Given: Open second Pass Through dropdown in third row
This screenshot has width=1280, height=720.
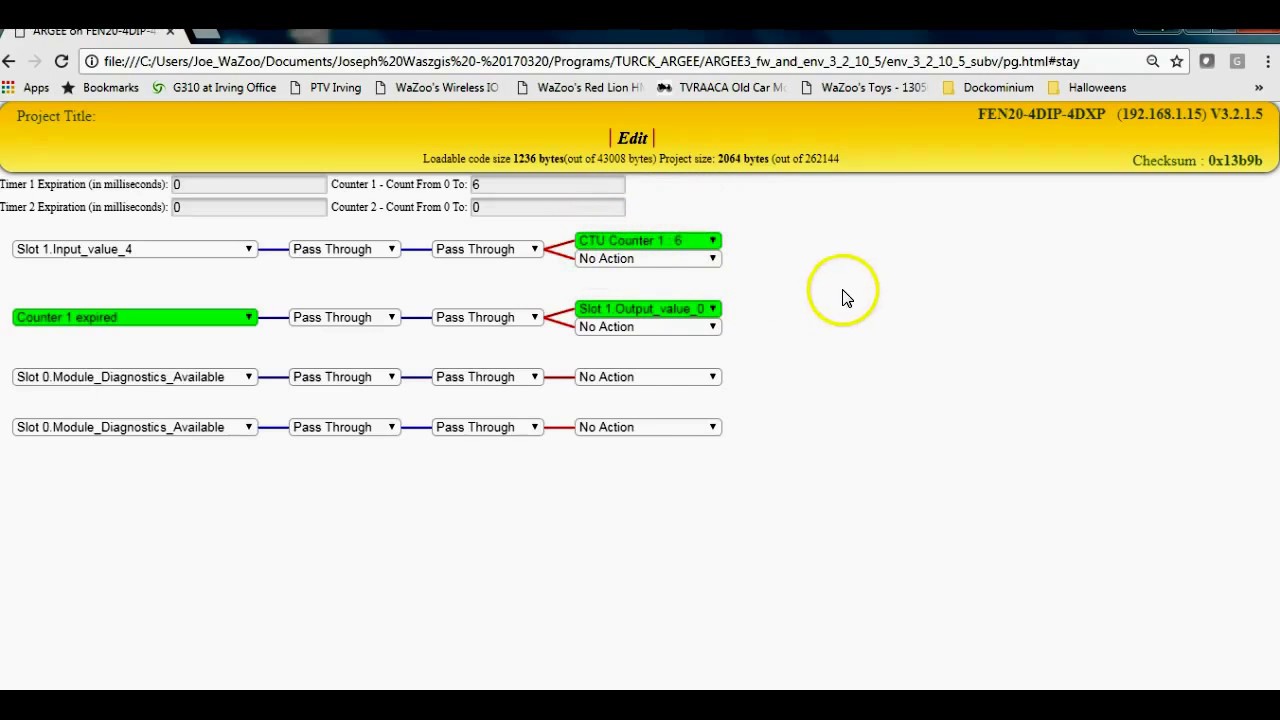Looking at the screenshot, I should coord(488,377).
